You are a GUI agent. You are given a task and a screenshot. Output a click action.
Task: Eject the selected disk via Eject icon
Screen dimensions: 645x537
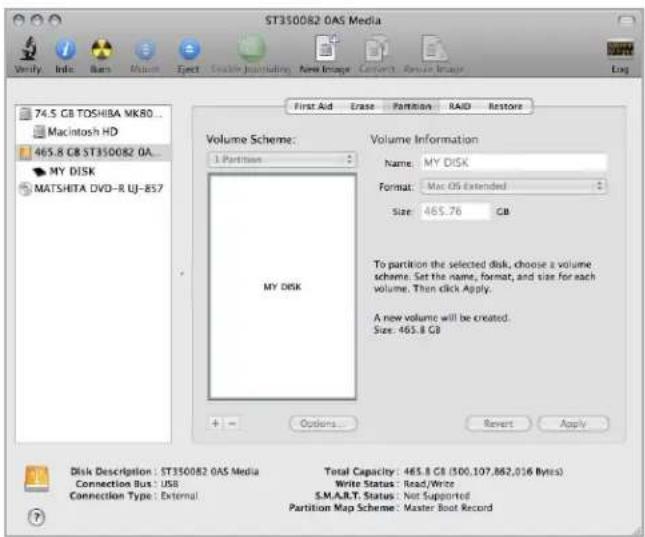coord(189,50)
